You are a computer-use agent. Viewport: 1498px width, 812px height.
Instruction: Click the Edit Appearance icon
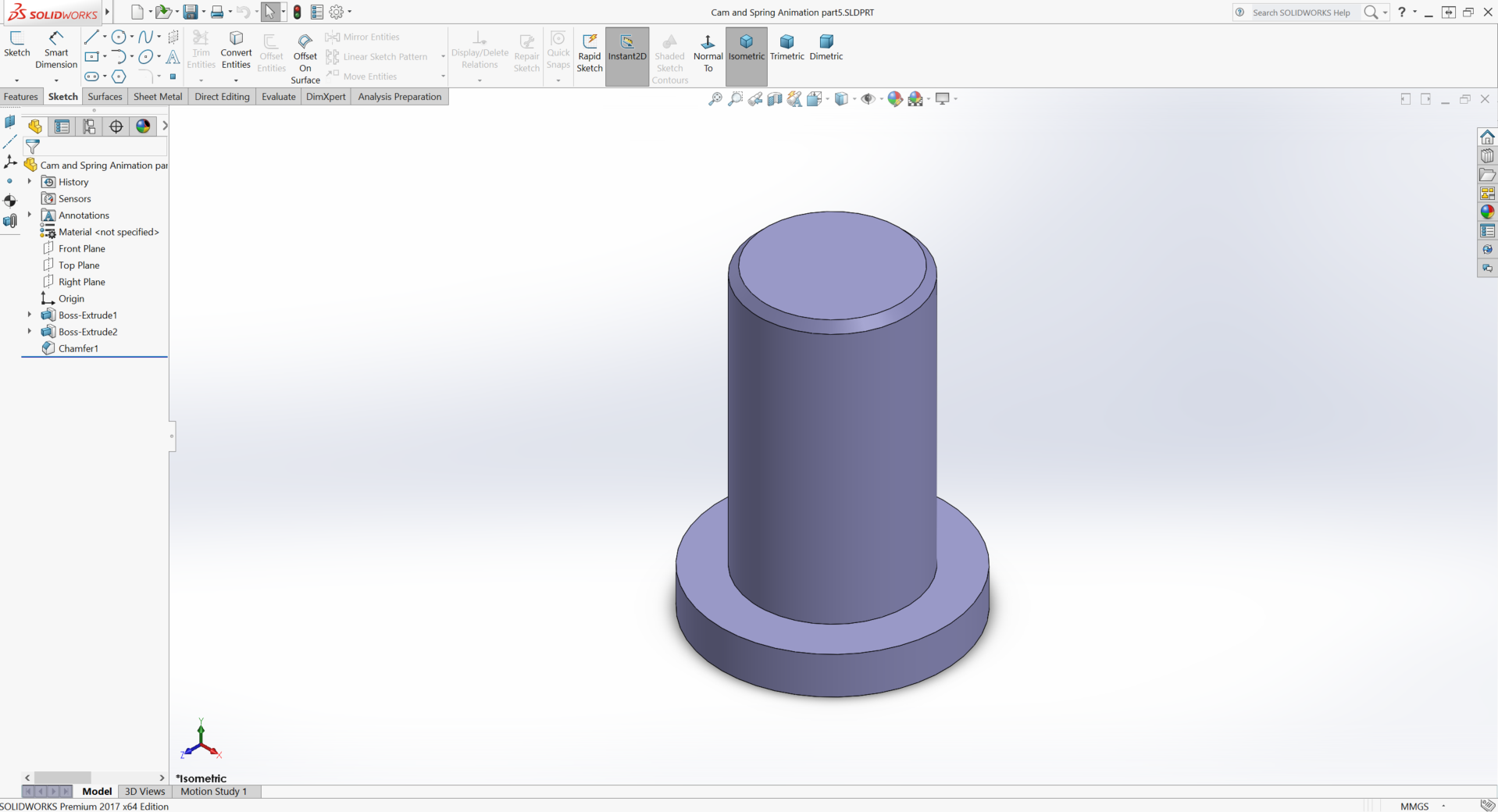(895, 99)
